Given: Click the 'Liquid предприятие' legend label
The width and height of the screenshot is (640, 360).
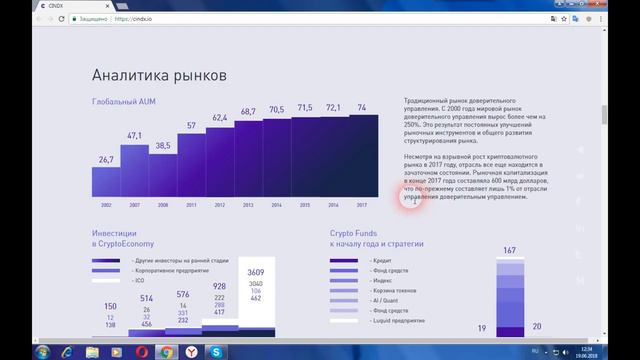Looking at the screenshot, I should click(399, 320).
